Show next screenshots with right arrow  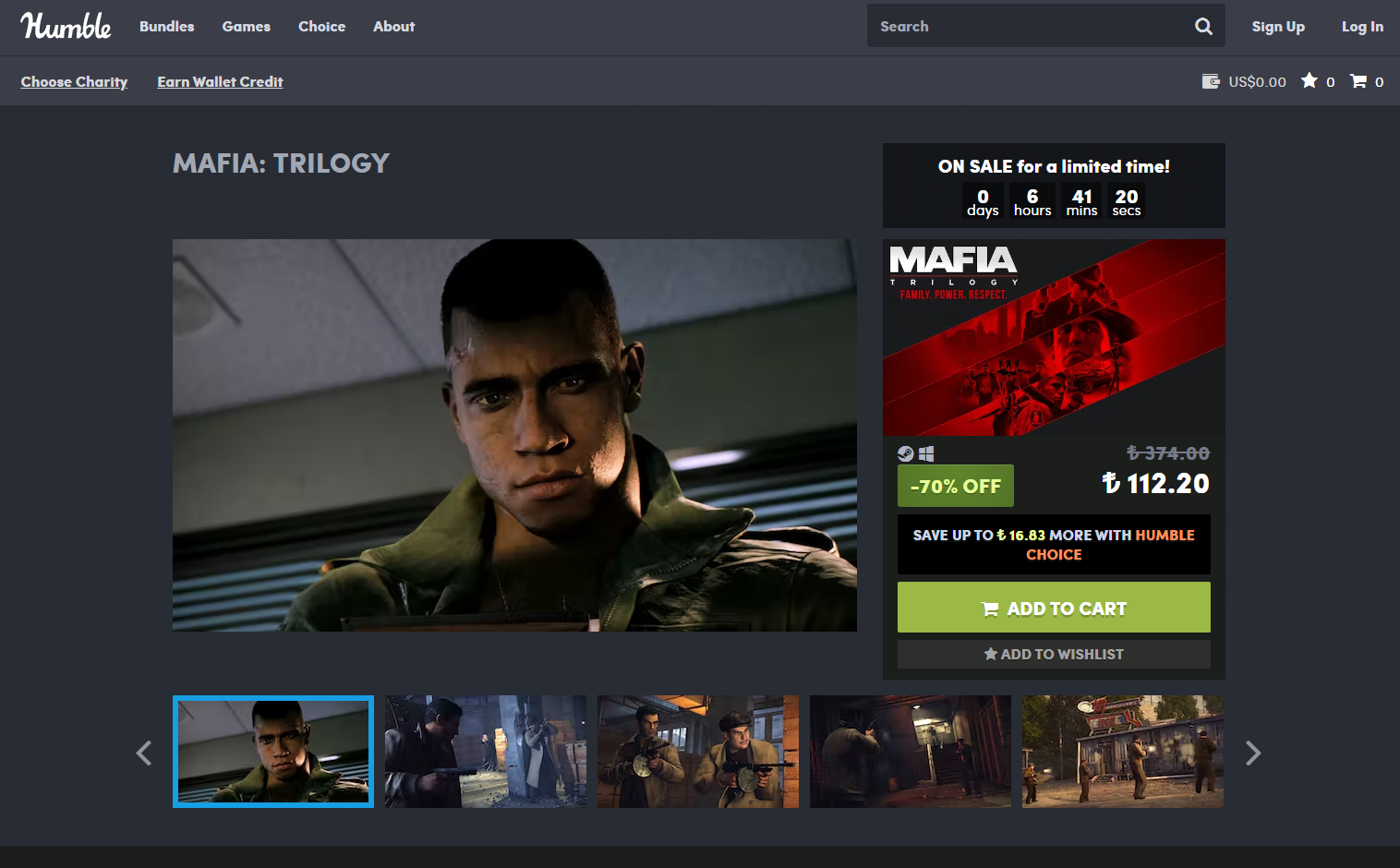coord(1253,753)
